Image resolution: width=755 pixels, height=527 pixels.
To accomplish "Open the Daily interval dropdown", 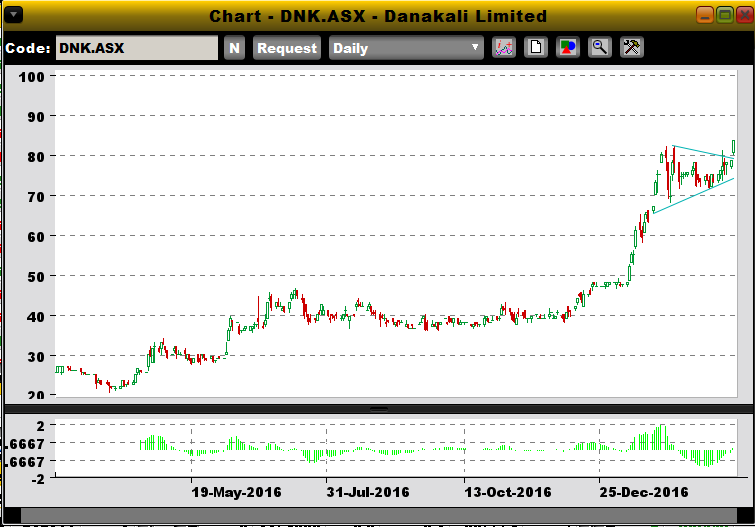I will 406,48.
